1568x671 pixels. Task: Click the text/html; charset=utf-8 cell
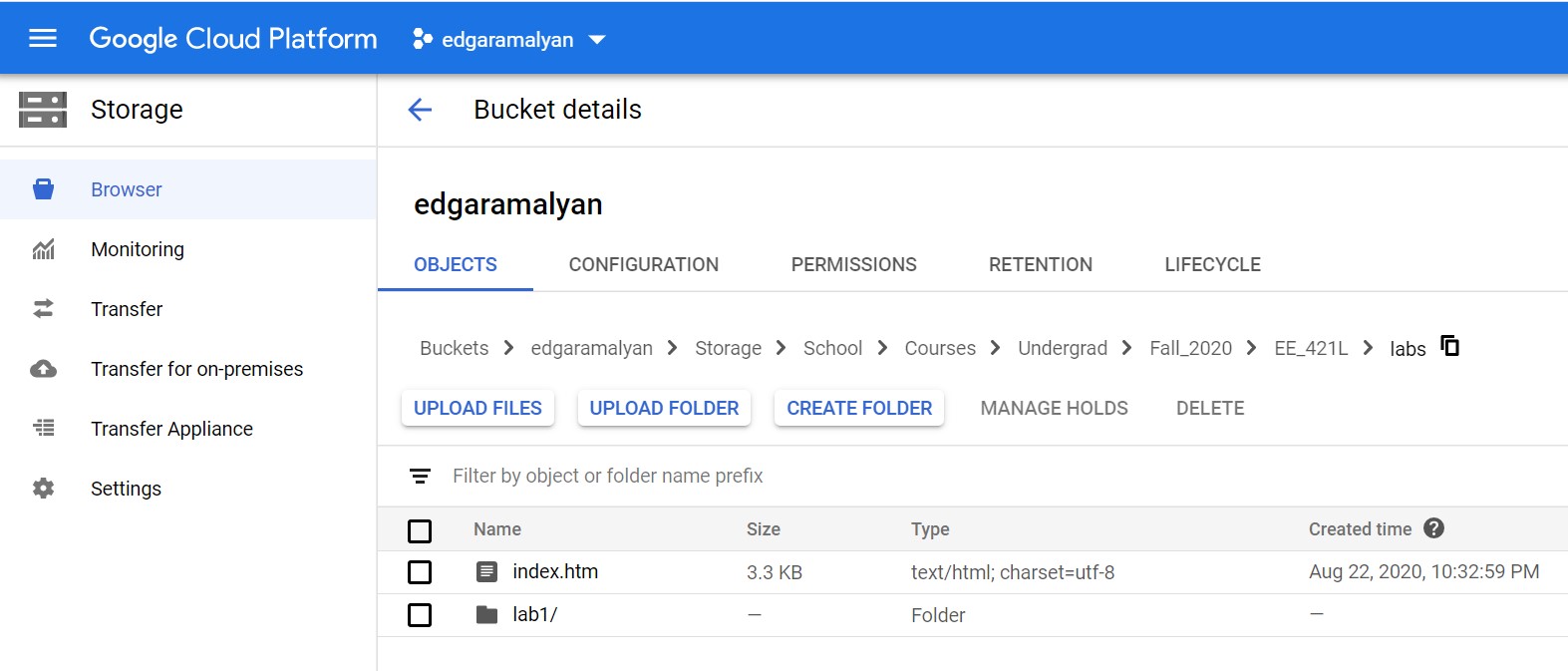[x=1013, y=572]
